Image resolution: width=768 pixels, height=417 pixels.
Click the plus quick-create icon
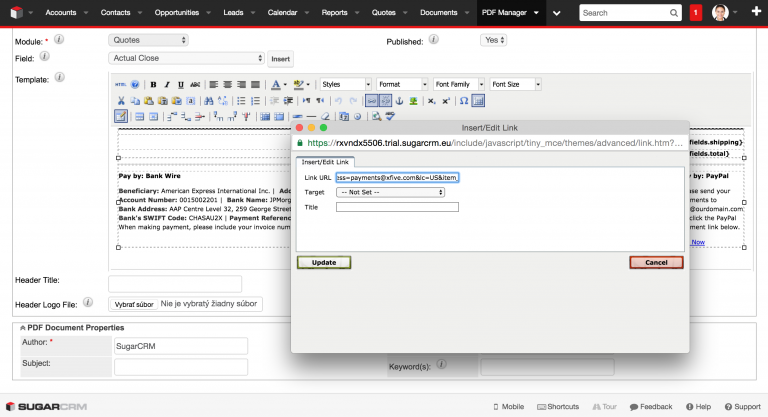point(756,12)
